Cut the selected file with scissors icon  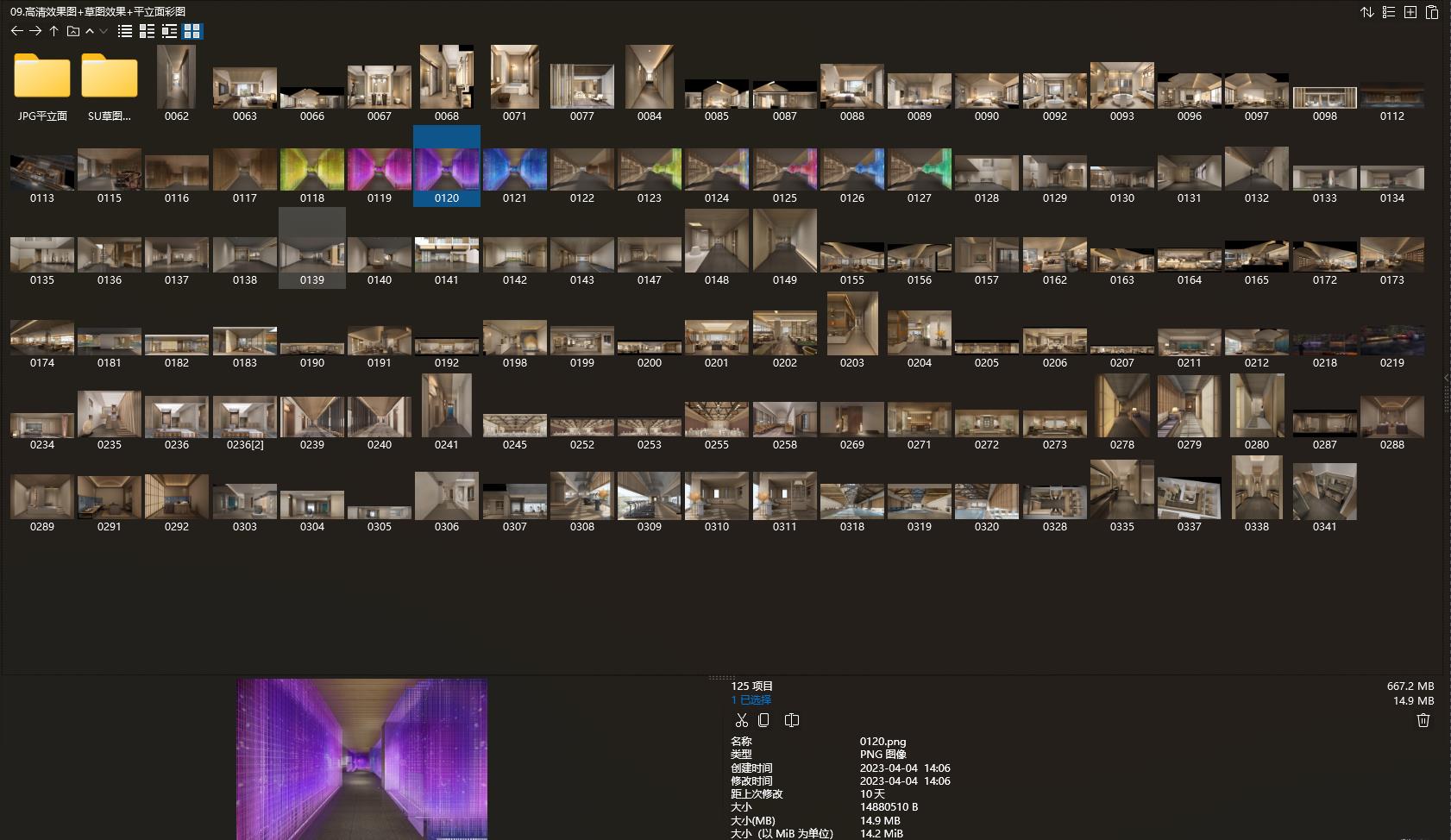[x=741, y=720]
